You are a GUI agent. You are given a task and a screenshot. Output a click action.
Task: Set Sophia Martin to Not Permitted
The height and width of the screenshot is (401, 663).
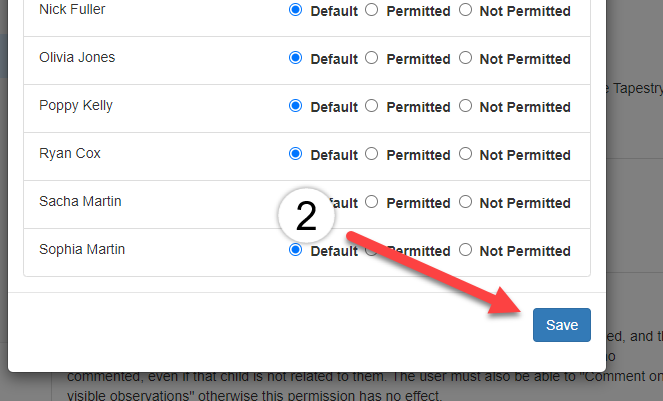(x=466, y=250)
